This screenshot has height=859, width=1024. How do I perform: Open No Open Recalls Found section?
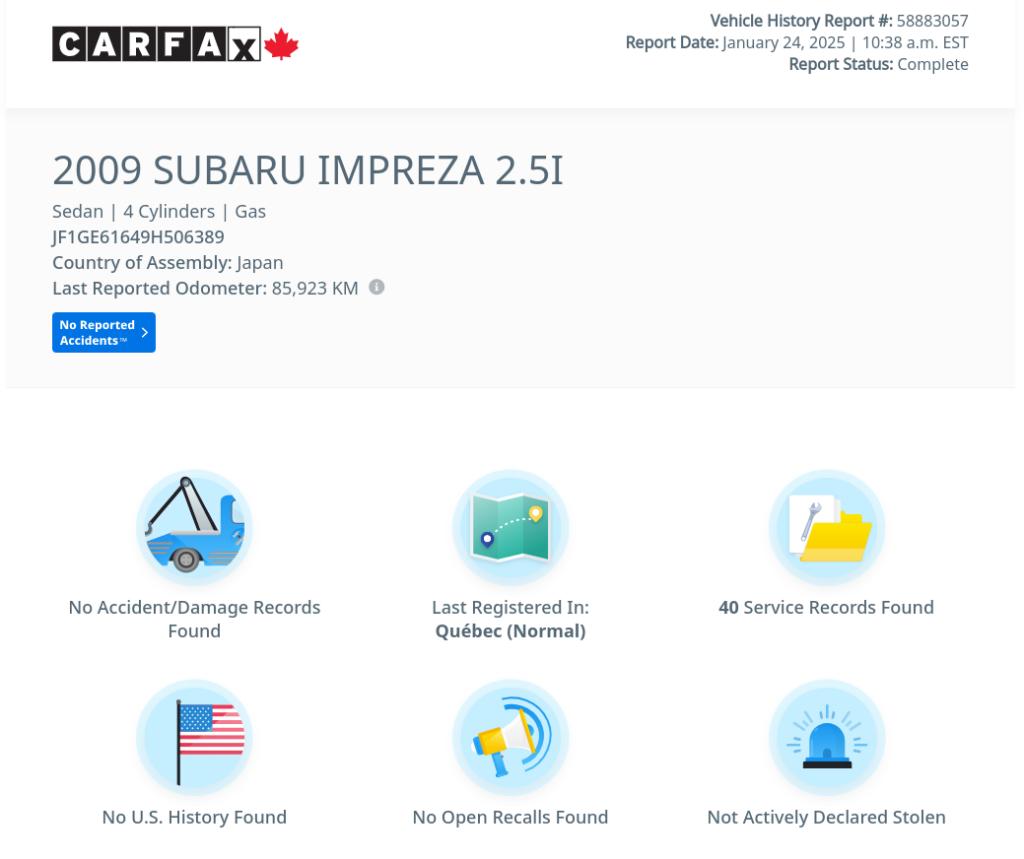[511, 817]
